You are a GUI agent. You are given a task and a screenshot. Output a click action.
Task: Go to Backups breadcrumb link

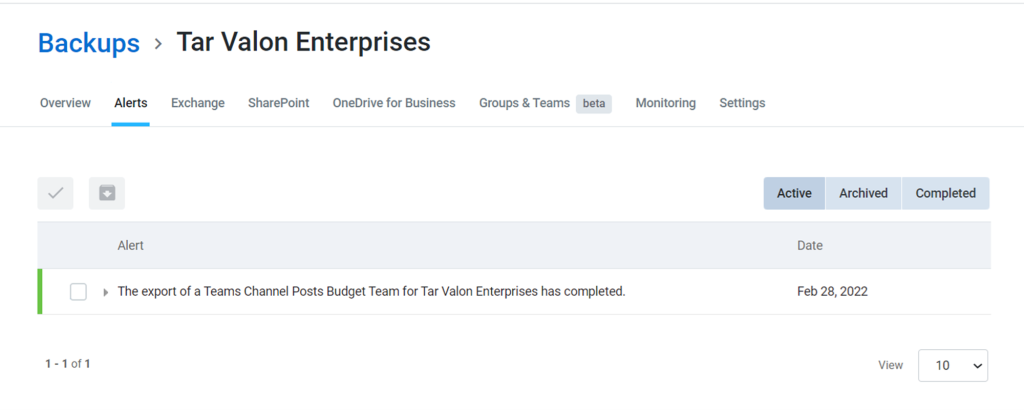click(x=89, y=43)
